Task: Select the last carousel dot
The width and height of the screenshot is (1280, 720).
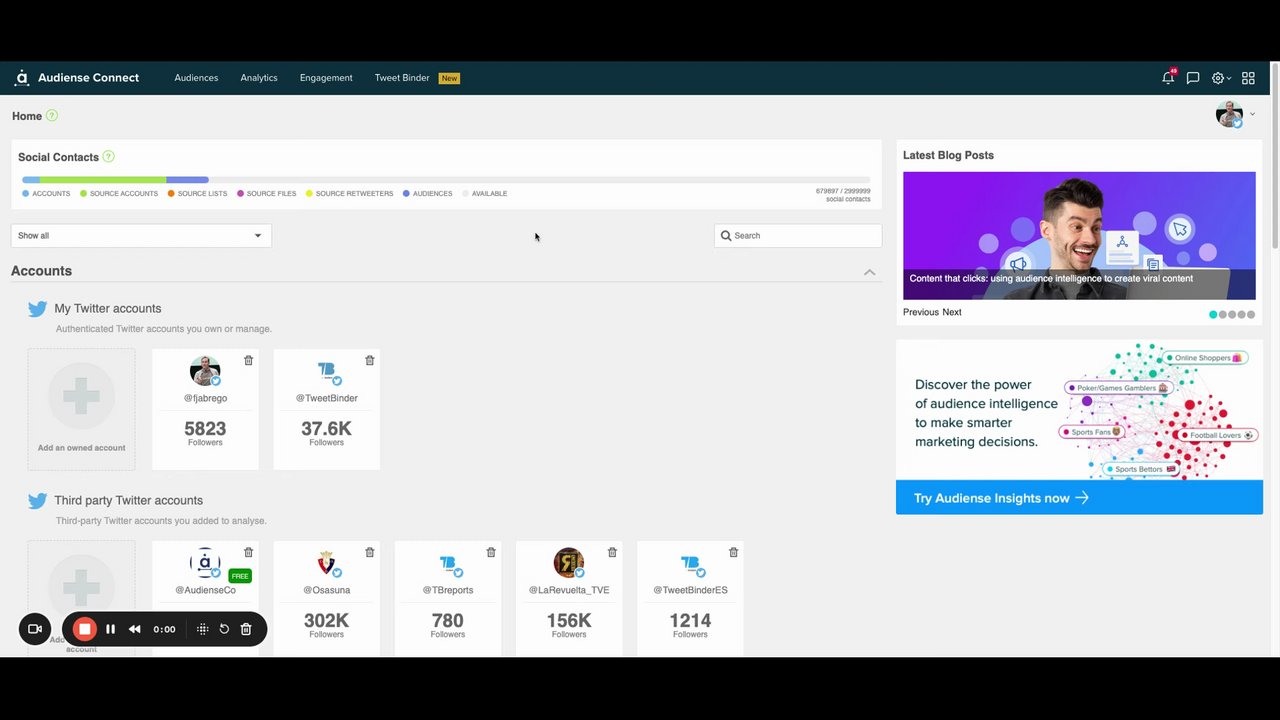Action: pos(1251,315)
